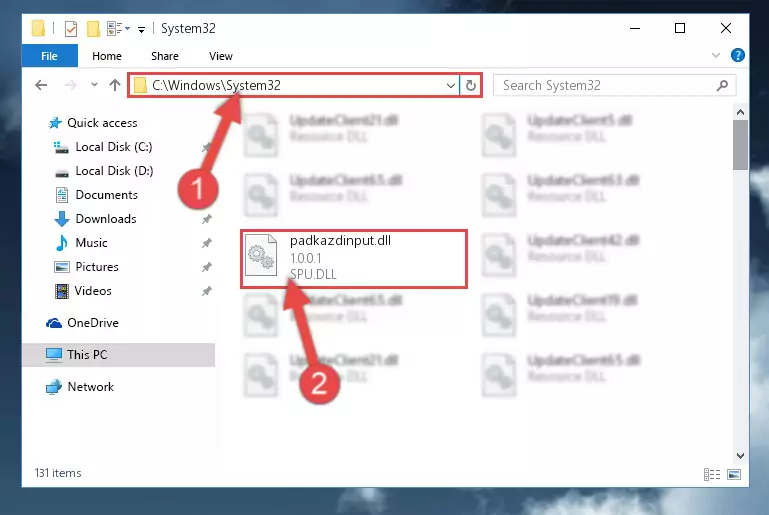Click the This PC monitor icon
Image resolution: width=769 pixels, height=515 pixels.
tap(54, 355)
